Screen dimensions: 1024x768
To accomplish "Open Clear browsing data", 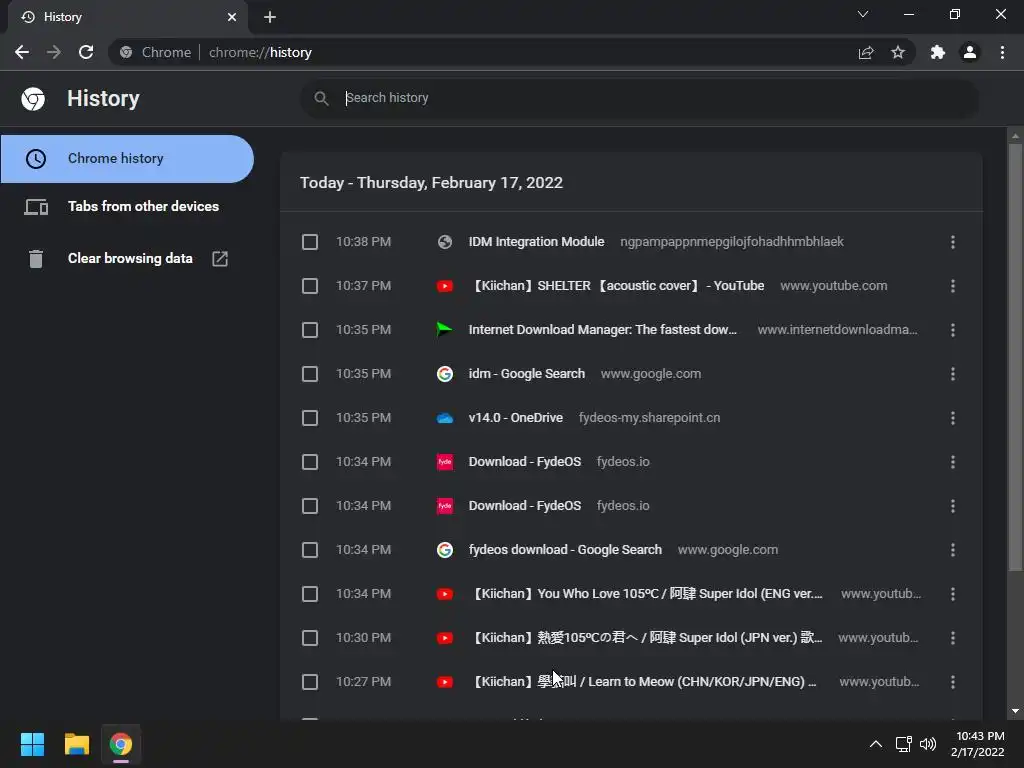I will click(127, 259).
